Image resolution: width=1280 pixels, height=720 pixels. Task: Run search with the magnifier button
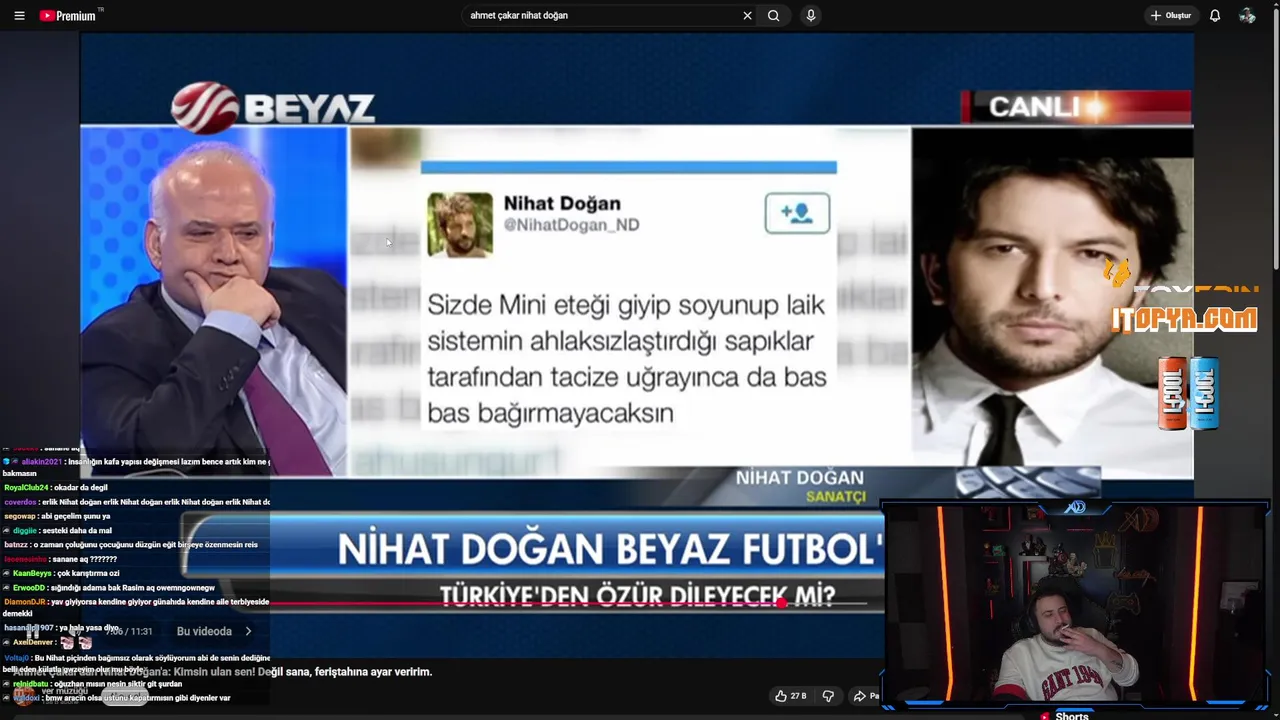[773, 16]
